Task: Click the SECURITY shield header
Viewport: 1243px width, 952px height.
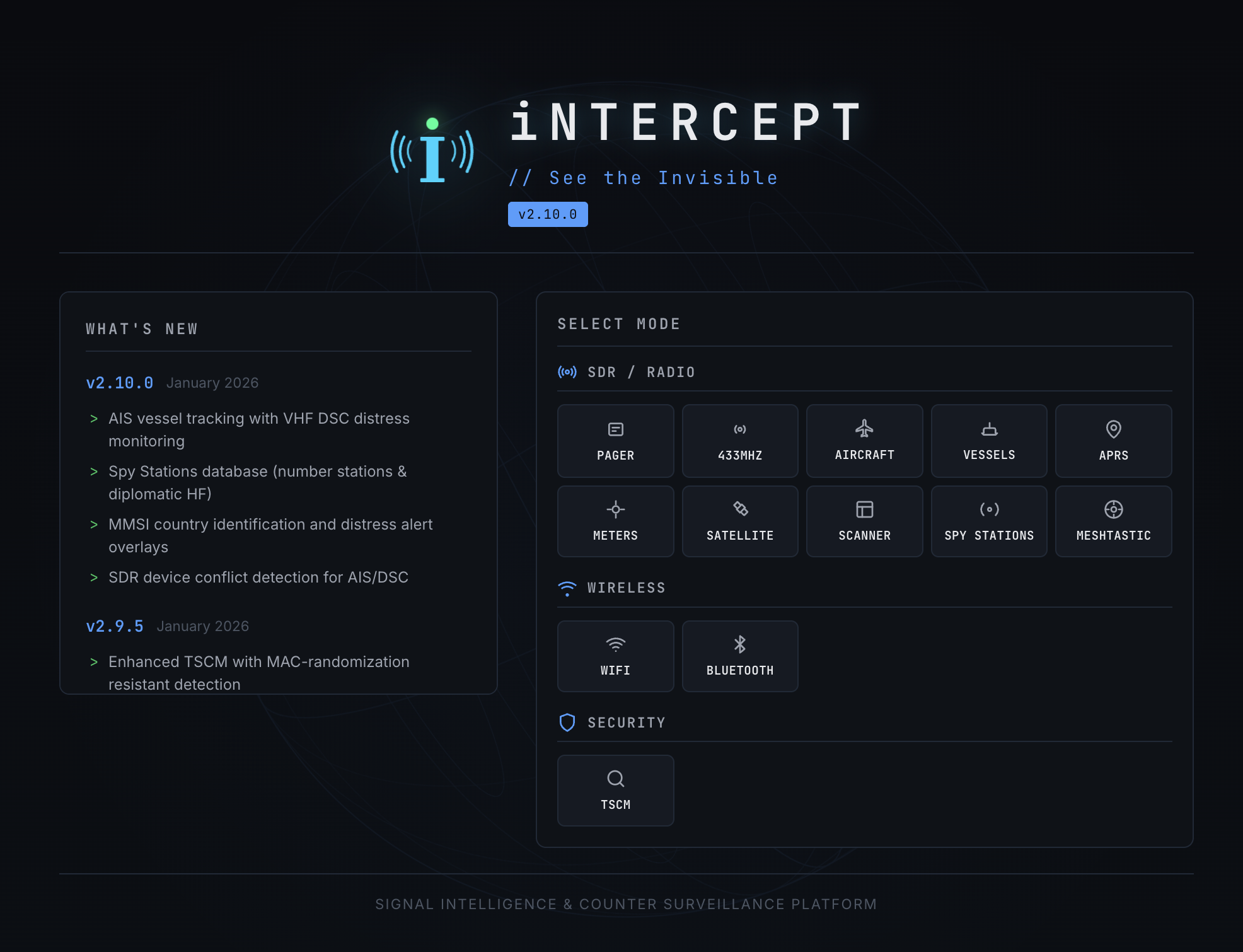Action: coord(611,723)
